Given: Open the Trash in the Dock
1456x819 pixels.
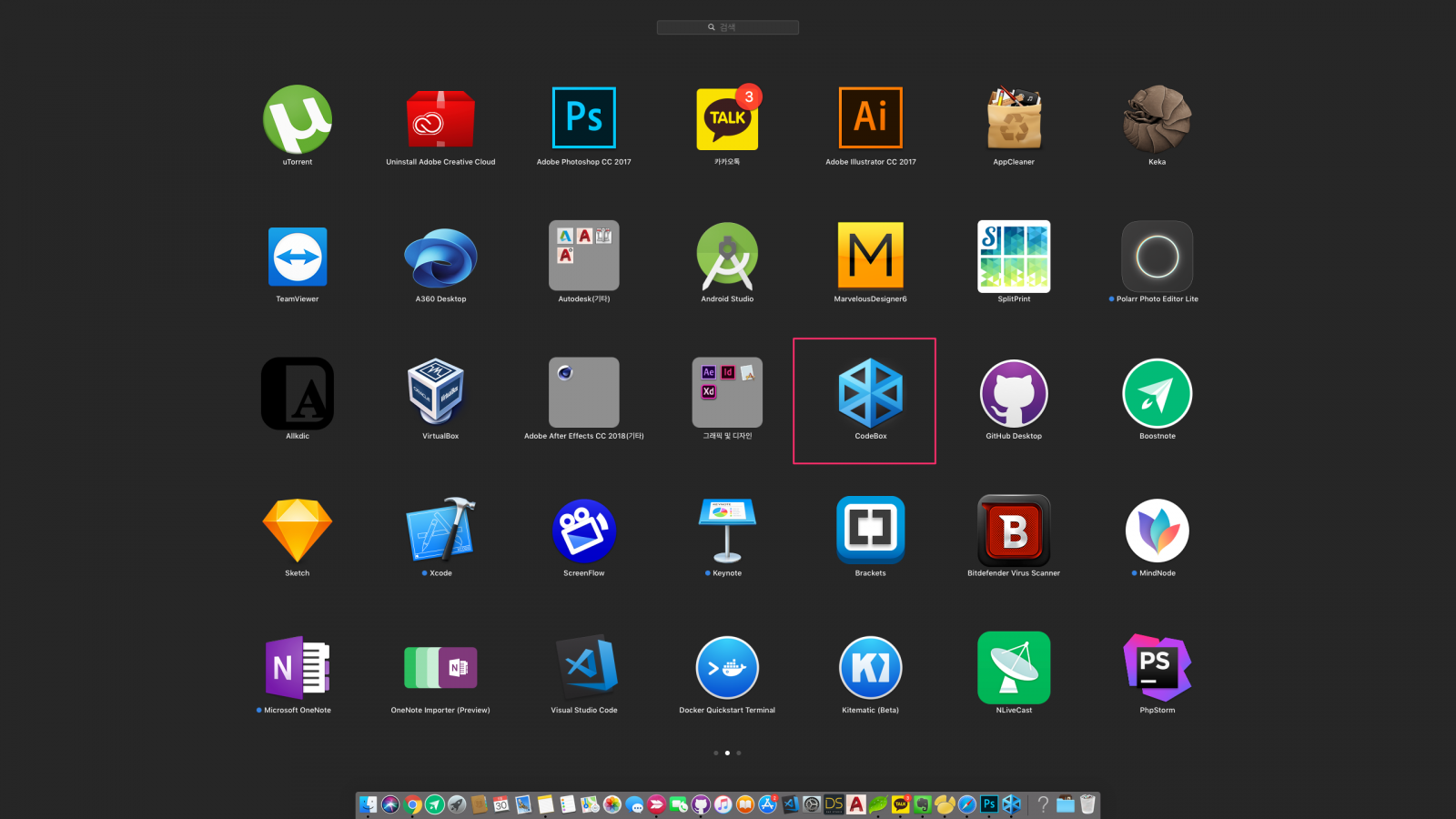Looking at the screenshot, I should (1087, 804).
